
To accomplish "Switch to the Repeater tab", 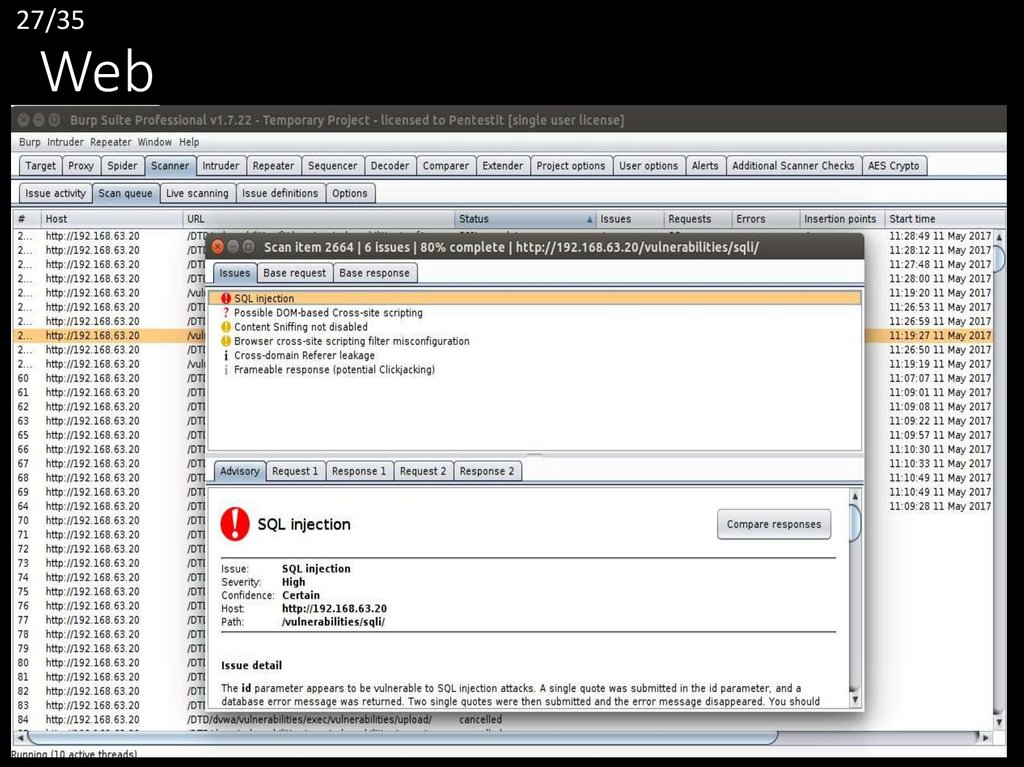I will coord(273,166).
